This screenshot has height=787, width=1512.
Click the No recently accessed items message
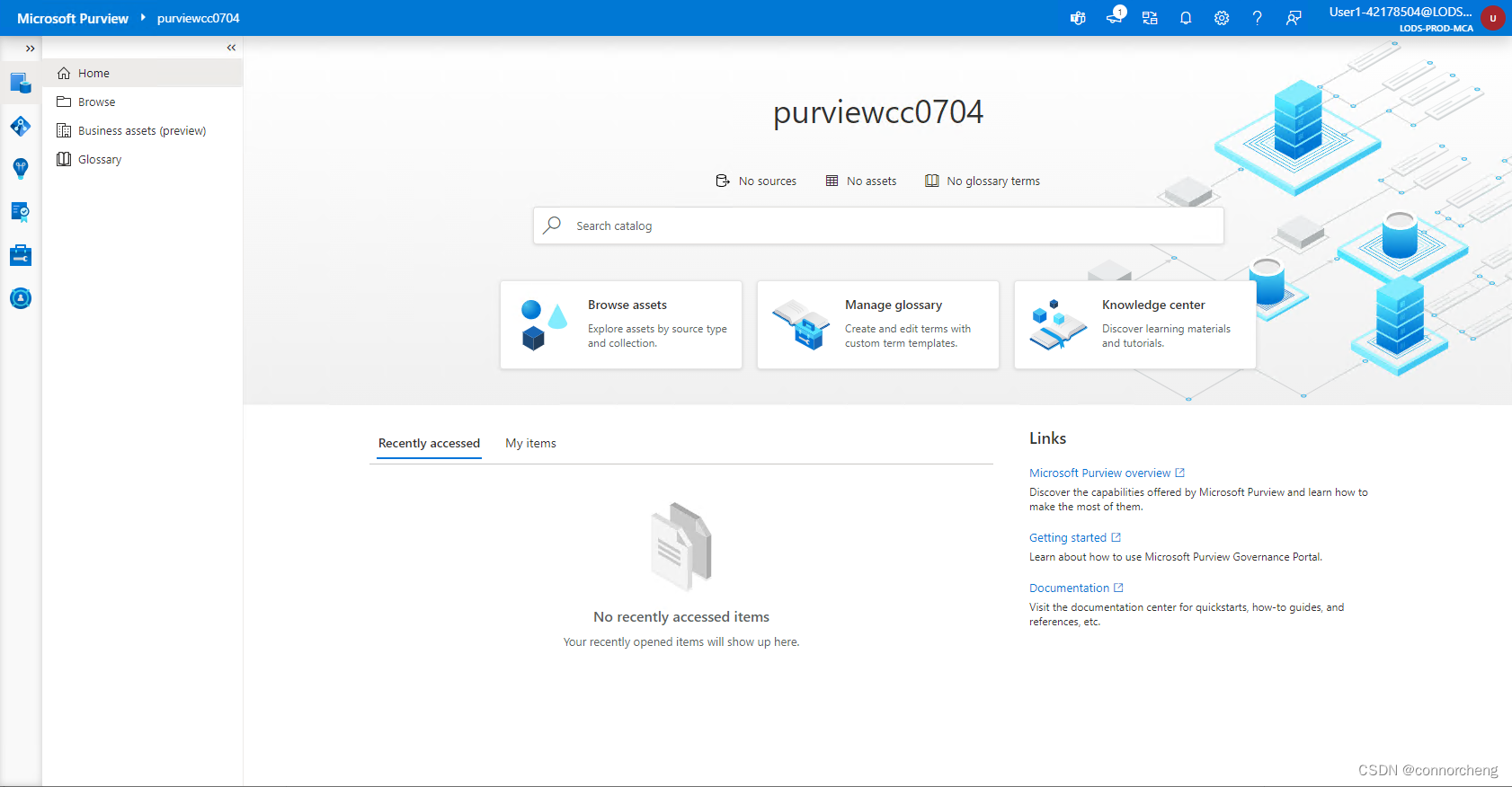pyautogui.click(x=681, y=616)
